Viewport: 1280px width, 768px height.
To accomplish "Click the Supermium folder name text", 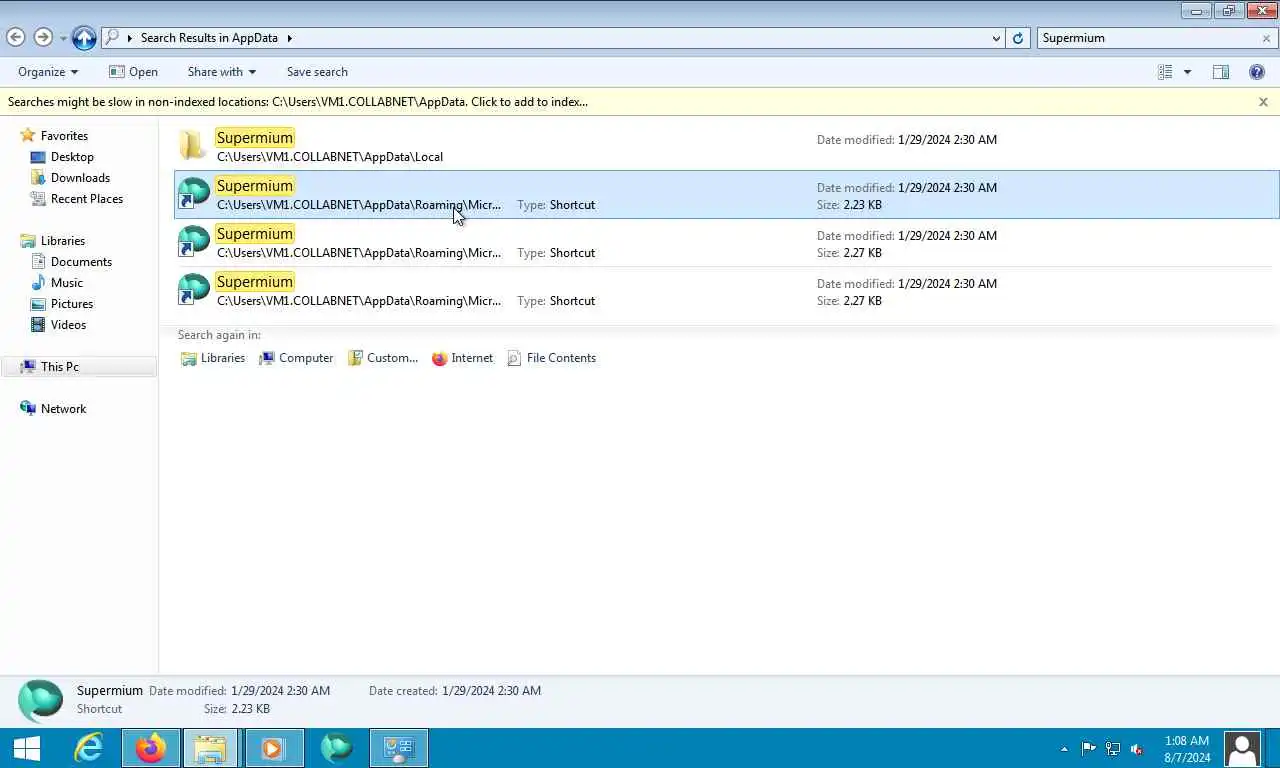I will (255, 138).
